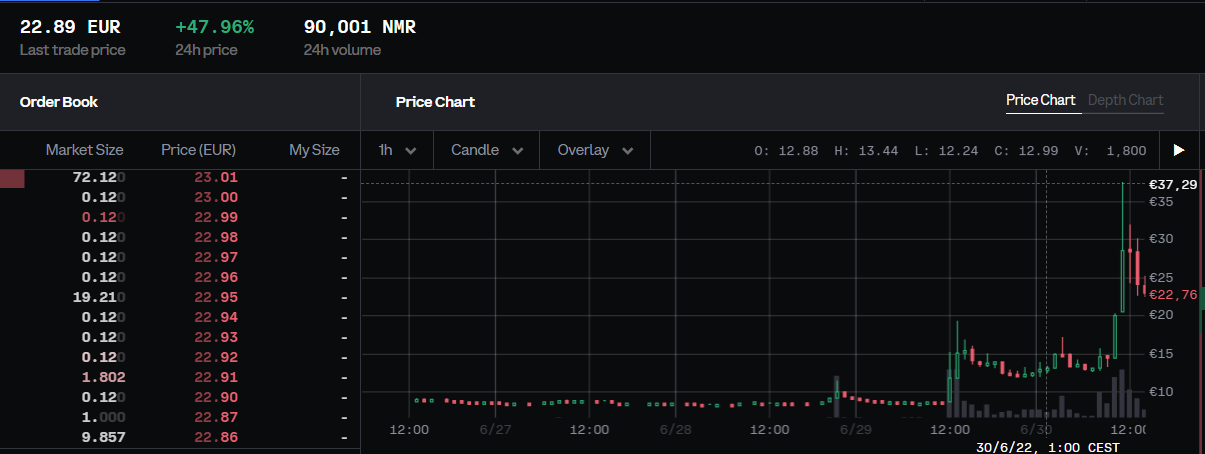This screenshot has height=454, width=1205.
Task: Click the 22.95 price in order book
Action: tap(215, 297)
